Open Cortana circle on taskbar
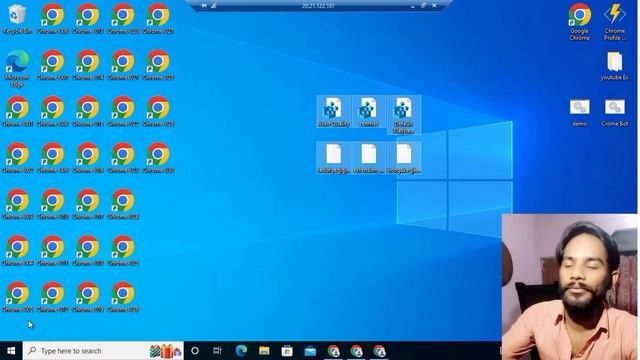The width and height of the screenshot is (640, 360). pyautogui.click(x=195, y=351)
